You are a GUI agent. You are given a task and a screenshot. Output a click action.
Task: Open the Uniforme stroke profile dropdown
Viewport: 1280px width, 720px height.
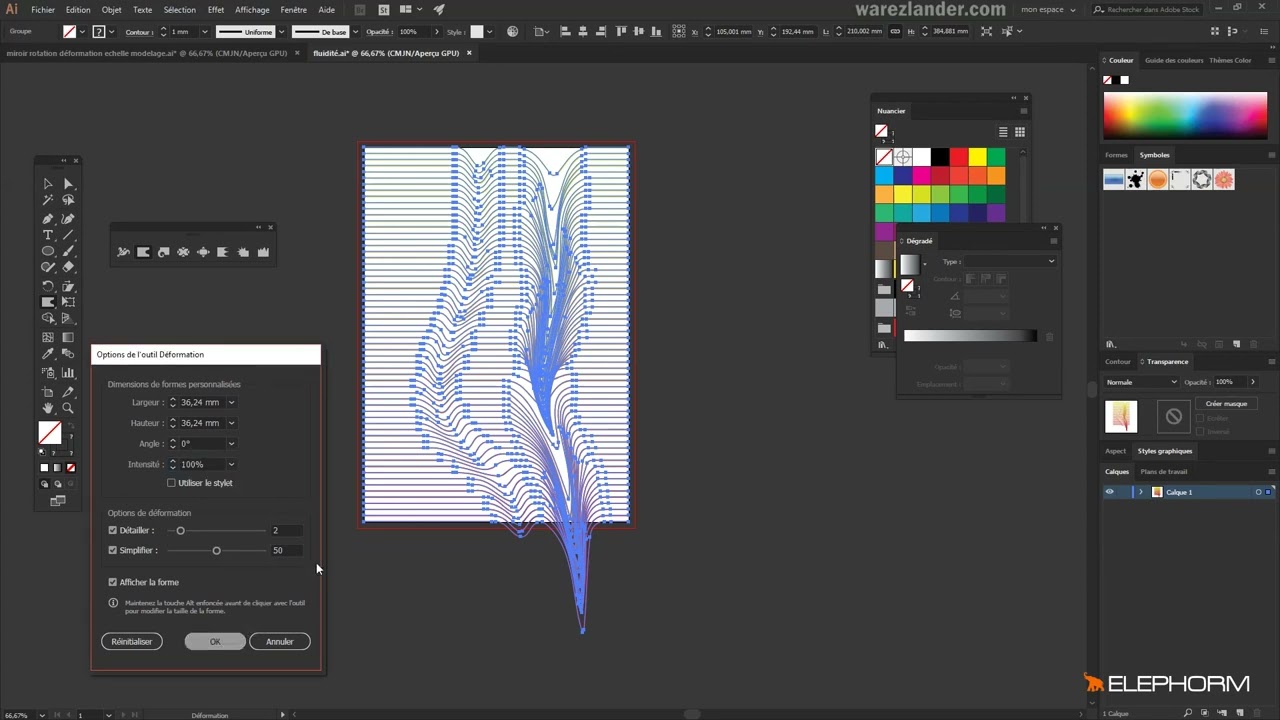(x=250, y=31)
